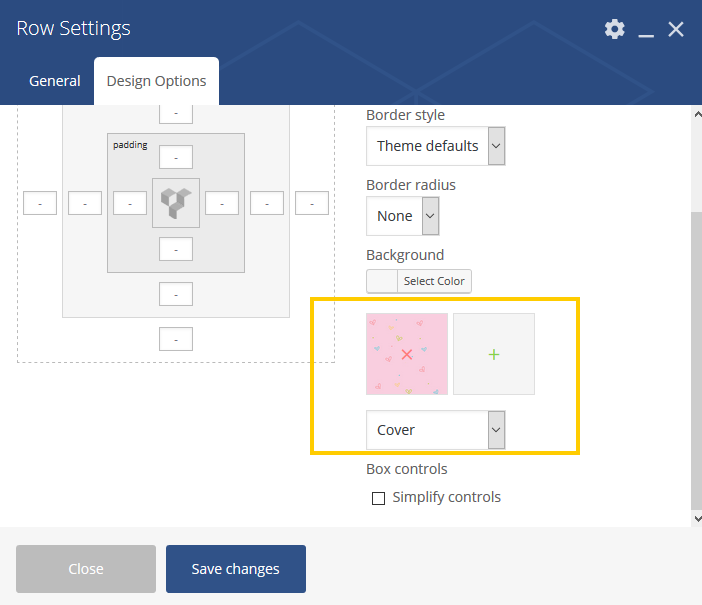Open the background Select Color picker
702x605 pixels.
pos(419,281)
